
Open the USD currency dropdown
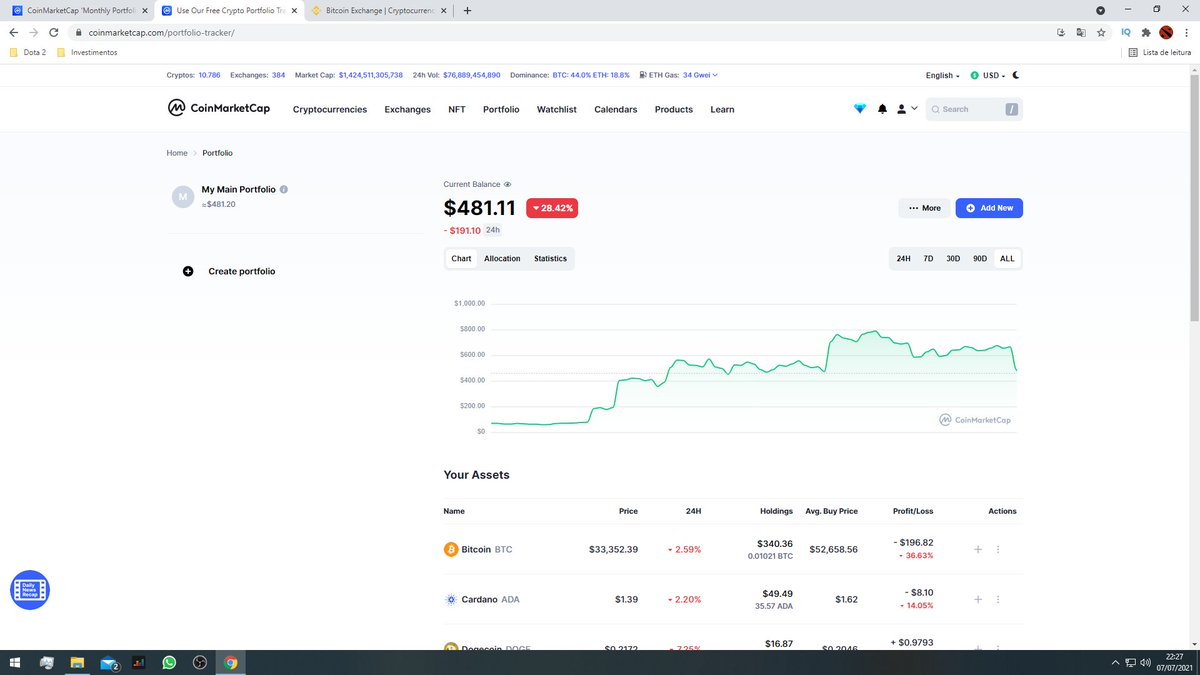tap(987, 75)
